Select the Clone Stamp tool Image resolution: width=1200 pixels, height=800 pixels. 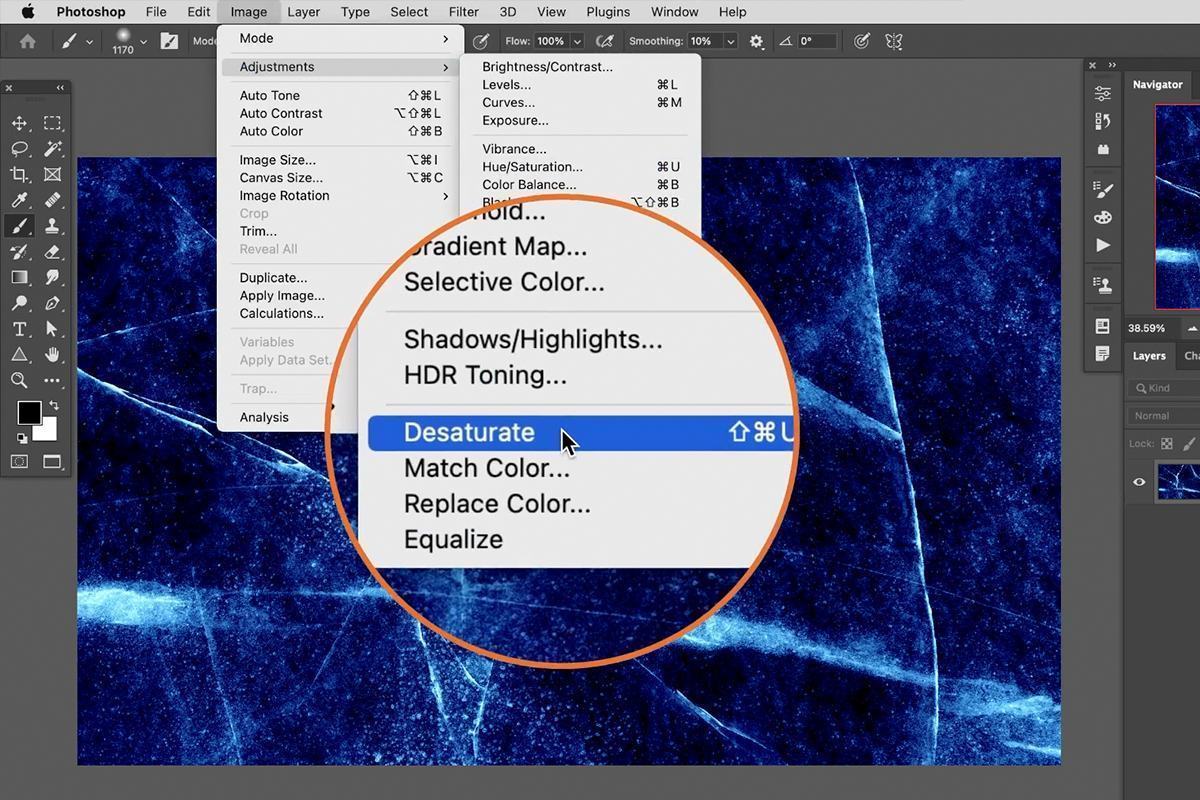pyautogui.click(x=53, y=226)
